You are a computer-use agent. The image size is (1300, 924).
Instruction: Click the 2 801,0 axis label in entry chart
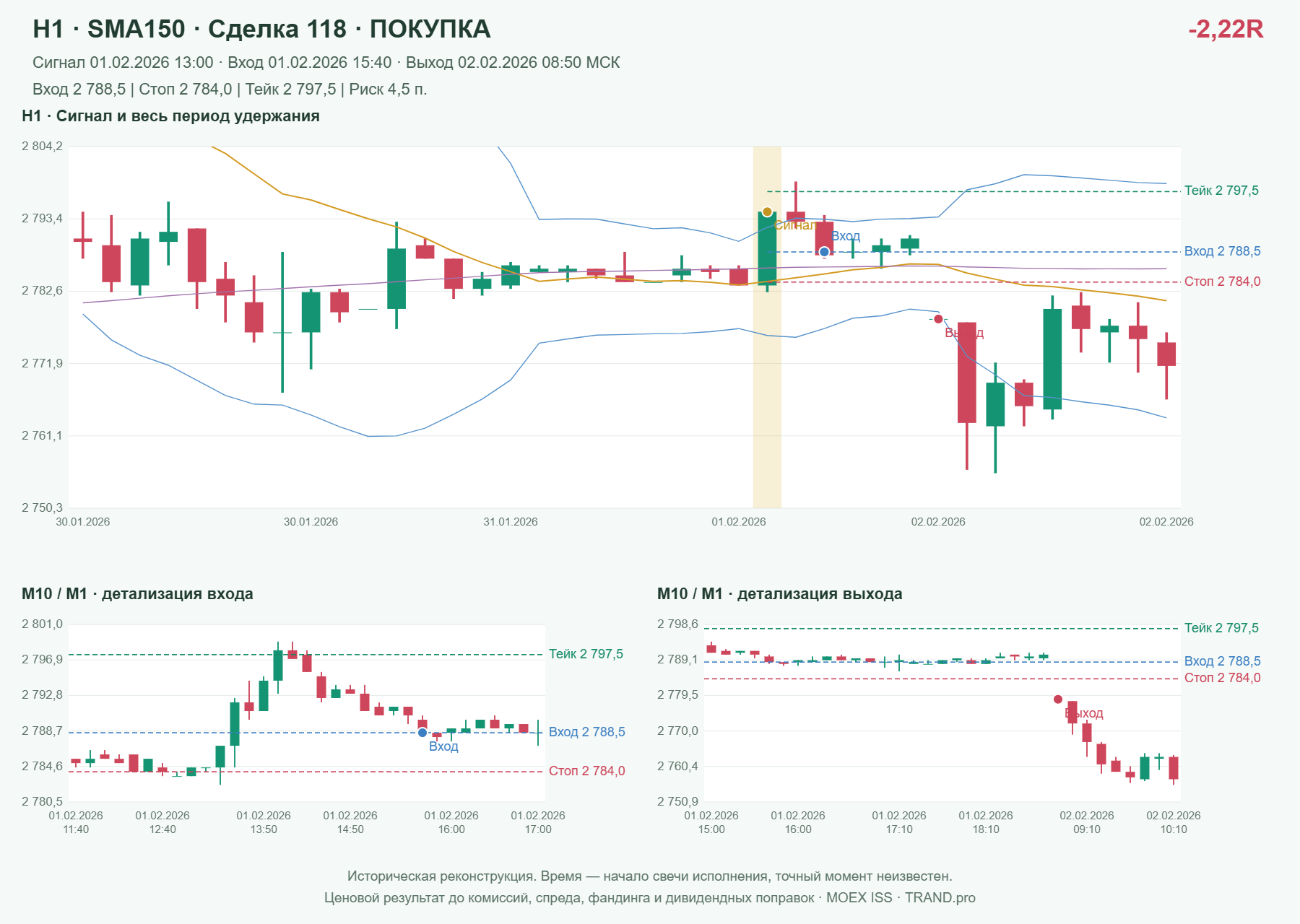click(x=42, y=624)
